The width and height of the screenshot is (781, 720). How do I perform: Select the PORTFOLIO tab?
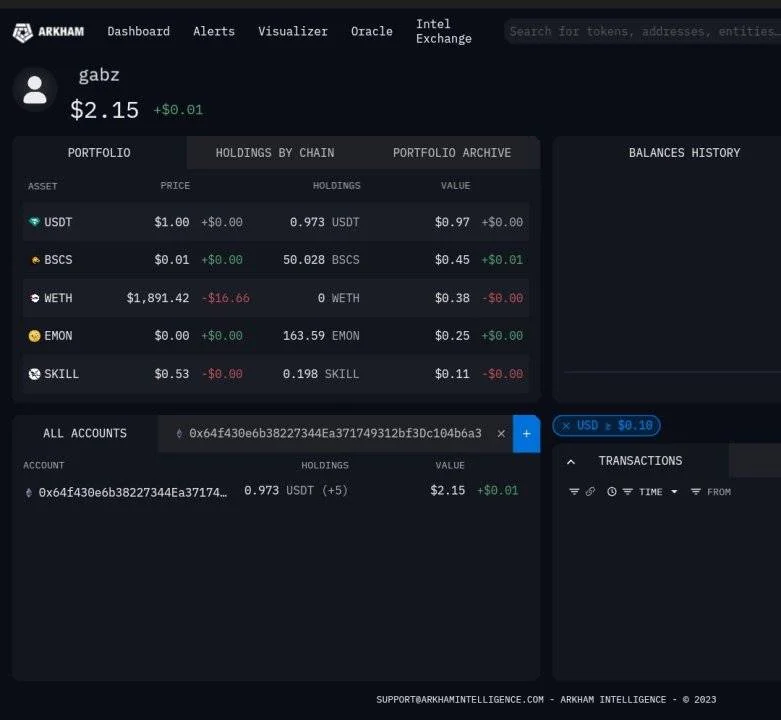point(99,153)
